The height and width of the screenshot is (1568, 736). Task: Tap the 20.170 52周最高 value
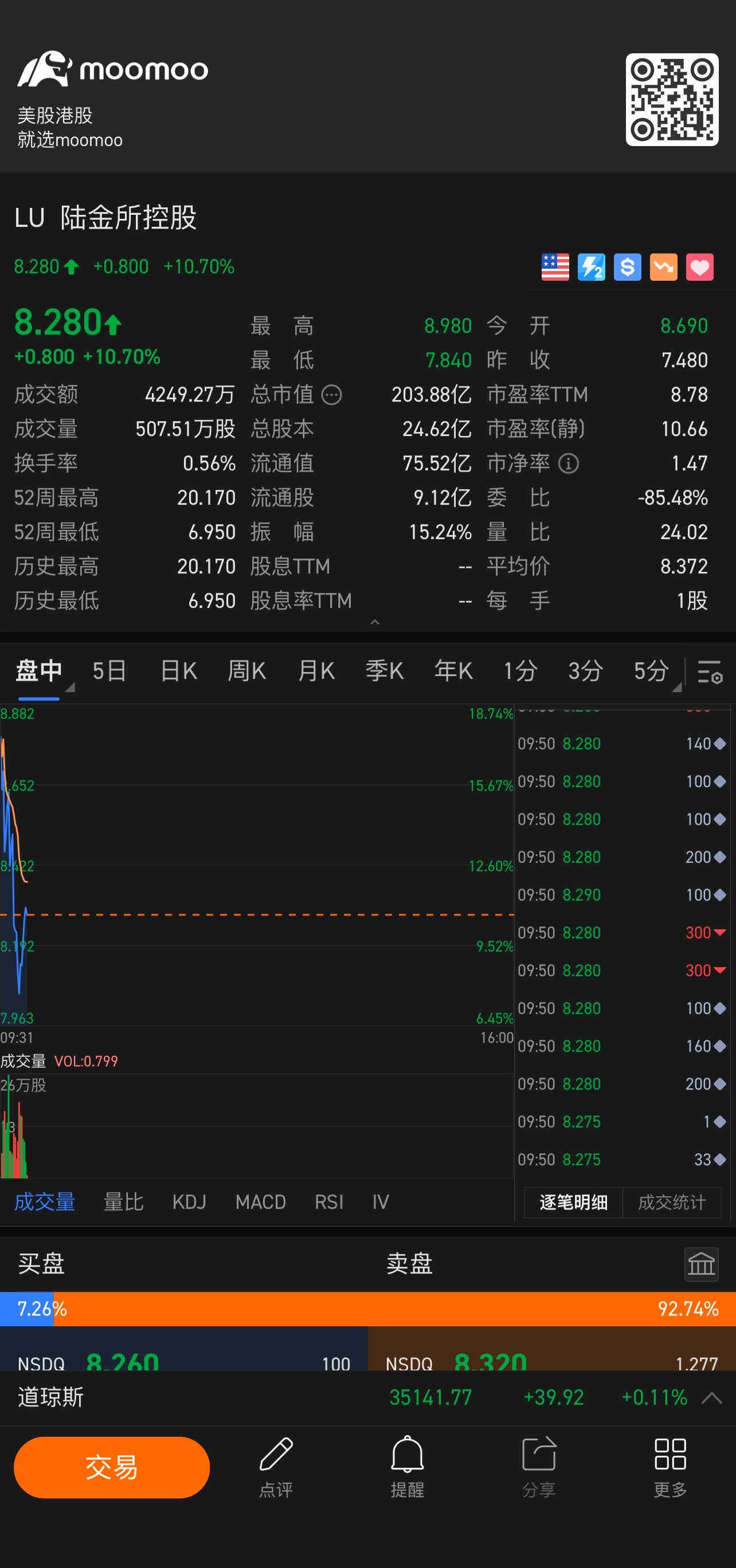[x=206, y=498]
